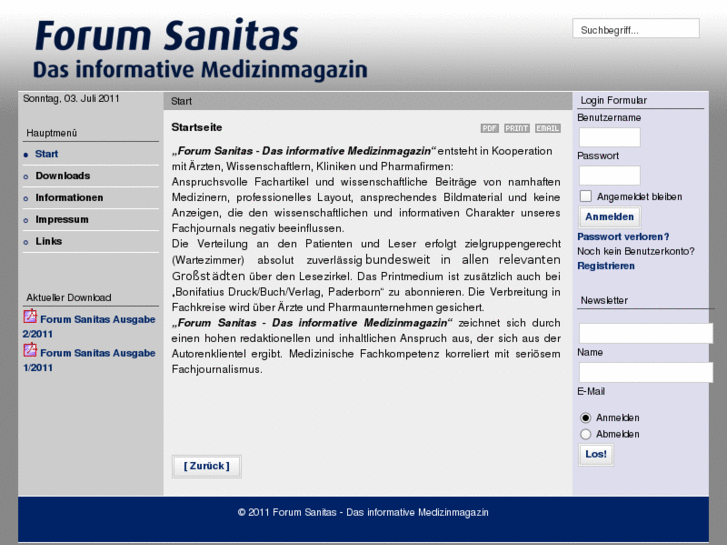Screen dimensions: 727x545
Task: Follow the 'Registrieren' link
Action: pos(606,266)
